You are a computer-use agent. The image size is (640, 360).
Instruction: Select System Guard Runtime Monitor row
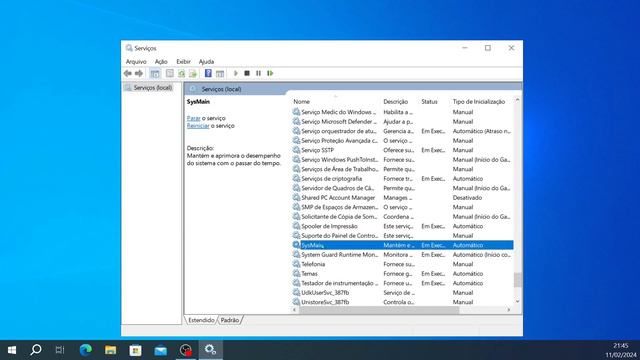click(402, 255)
